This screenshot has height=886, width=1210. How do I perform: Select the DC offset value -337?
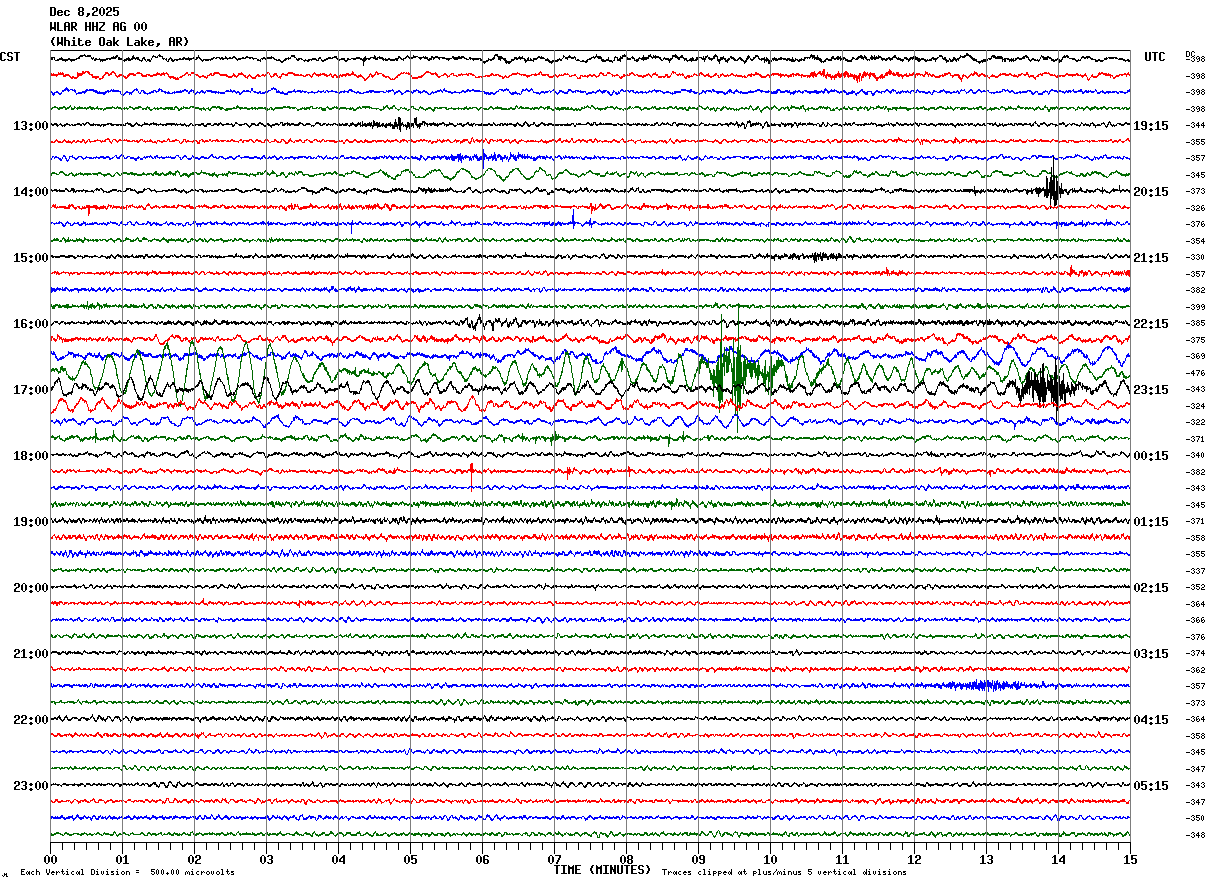pyautogui.click(x=1195, y=571)
